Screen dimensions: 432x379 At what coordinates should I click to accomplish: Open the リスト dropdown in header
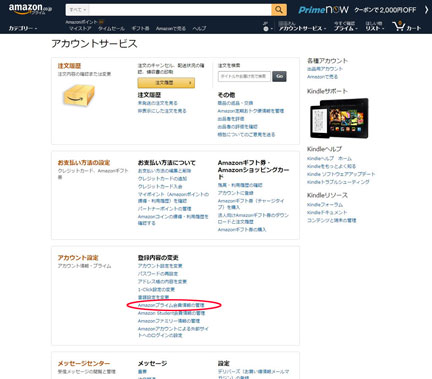(x=374, y=26)
